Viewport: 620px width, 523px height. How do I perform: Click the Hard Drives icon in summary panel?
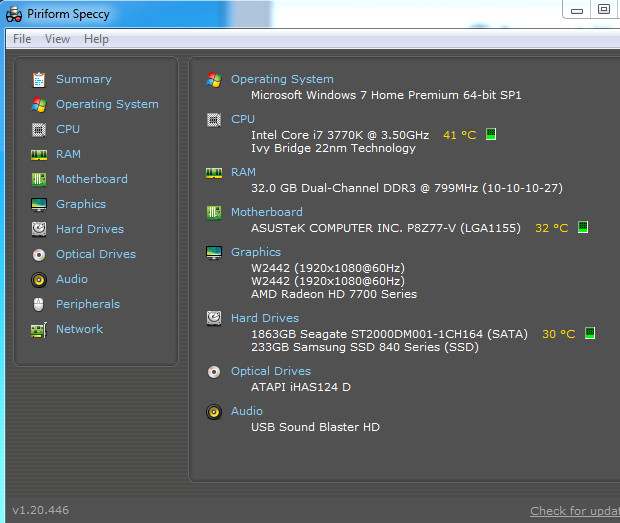coord(214,318)
